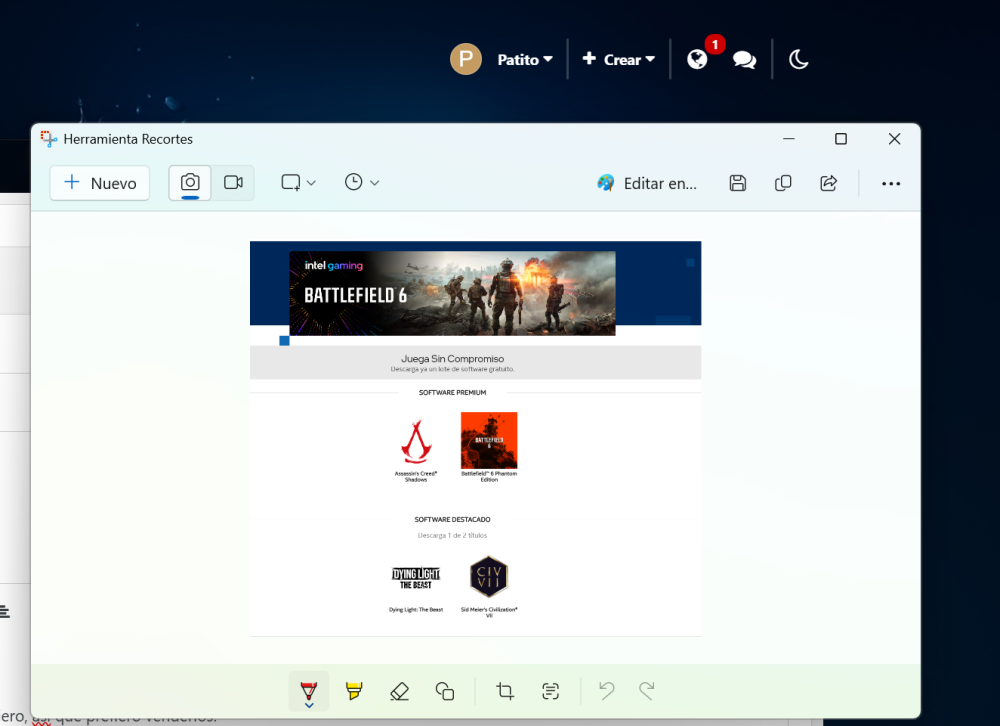The image size is (1000, 726).
Task: Click the 'SOFTWARE DESTACADO' label
Action: pyautogui.click(x=452, y=519)
